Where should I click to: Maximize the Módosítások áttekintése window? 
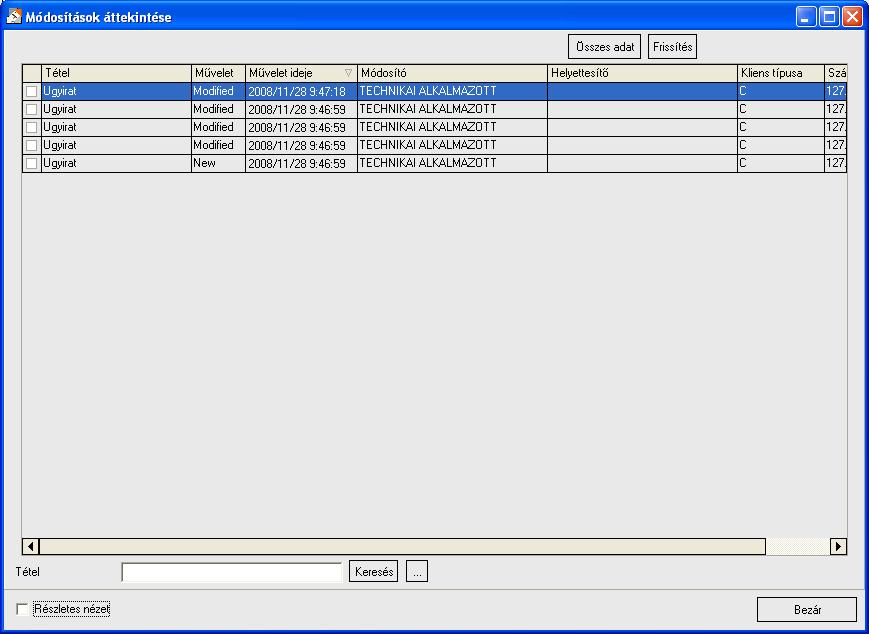click(829, 17)
